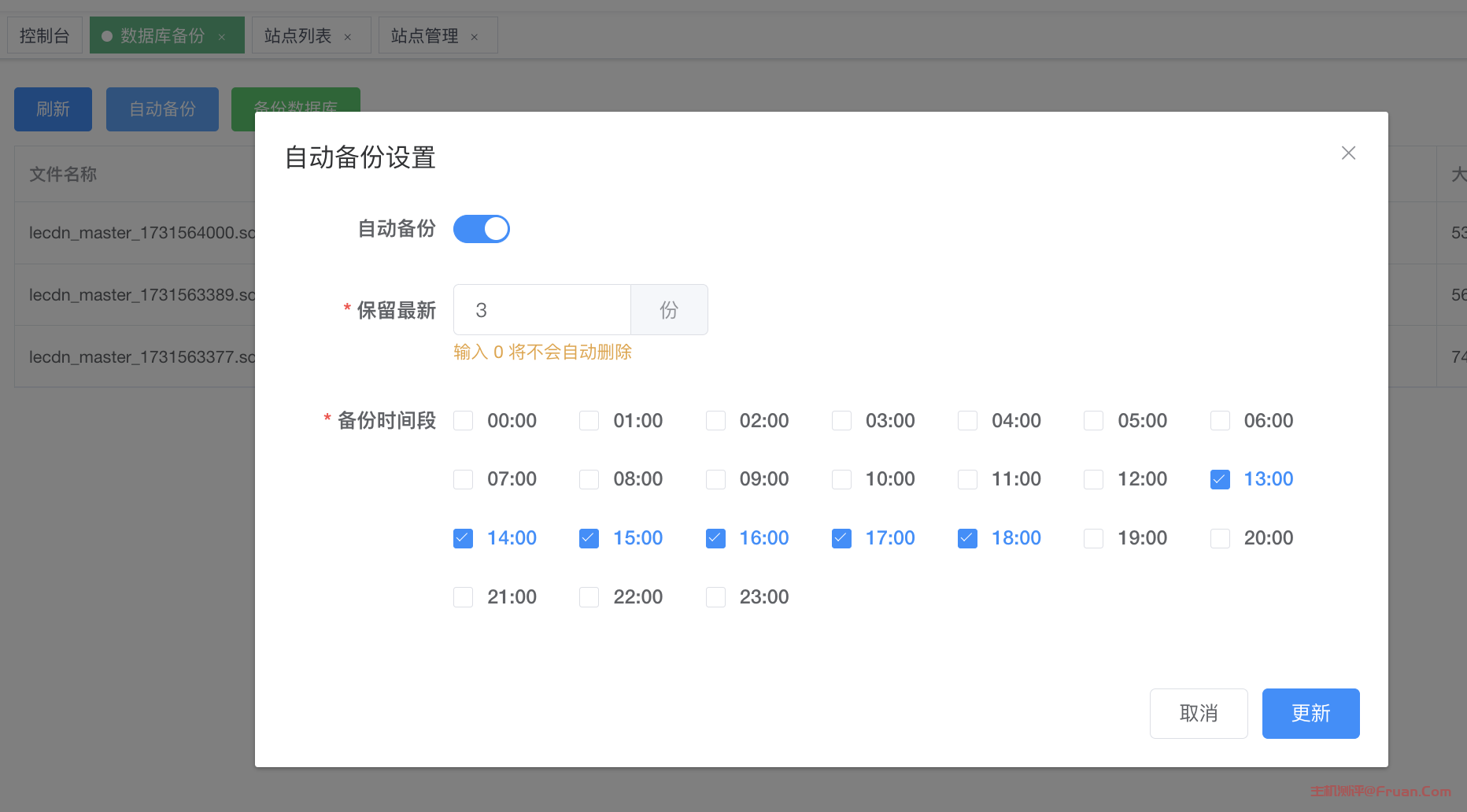
Task: Click the 份 unit suffix box
Action: [x=669, y=310]
